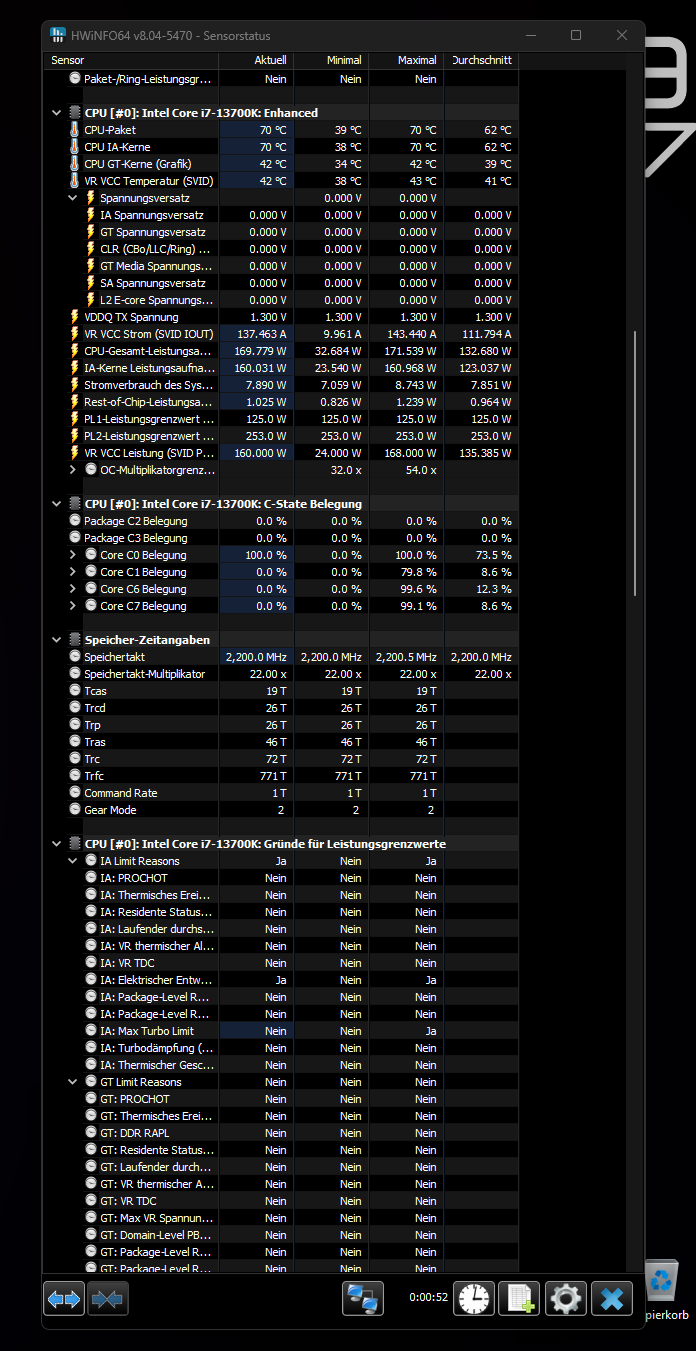The image size is (696, 1351).
Task: Click lightning icon beside VR VCC Strom
Action: pos(75,334)
